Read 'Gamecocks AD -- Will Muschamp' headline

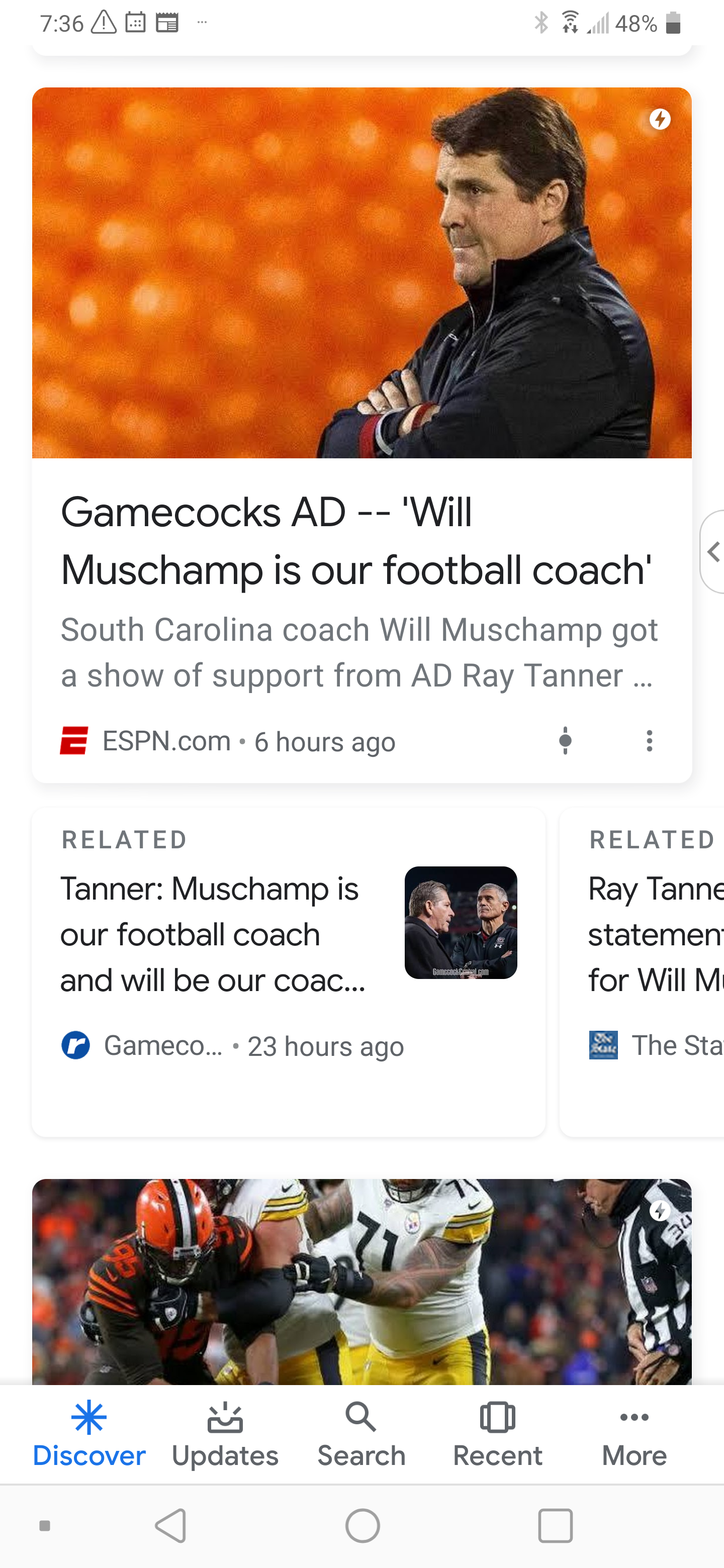(x=356, y=541)
